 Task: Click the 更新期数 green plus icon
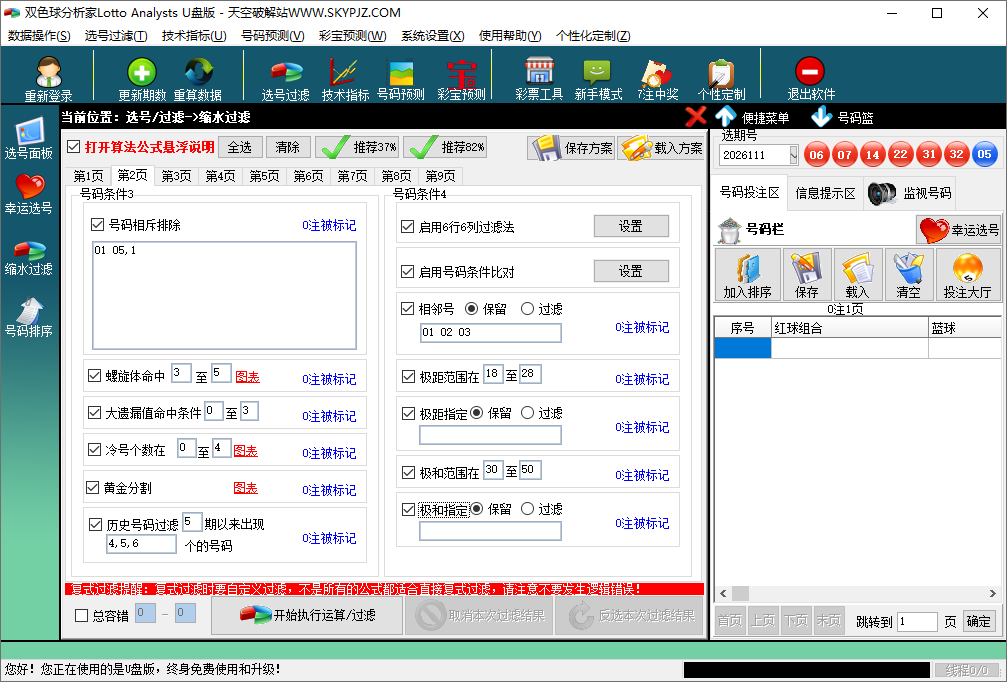(142, 78)
